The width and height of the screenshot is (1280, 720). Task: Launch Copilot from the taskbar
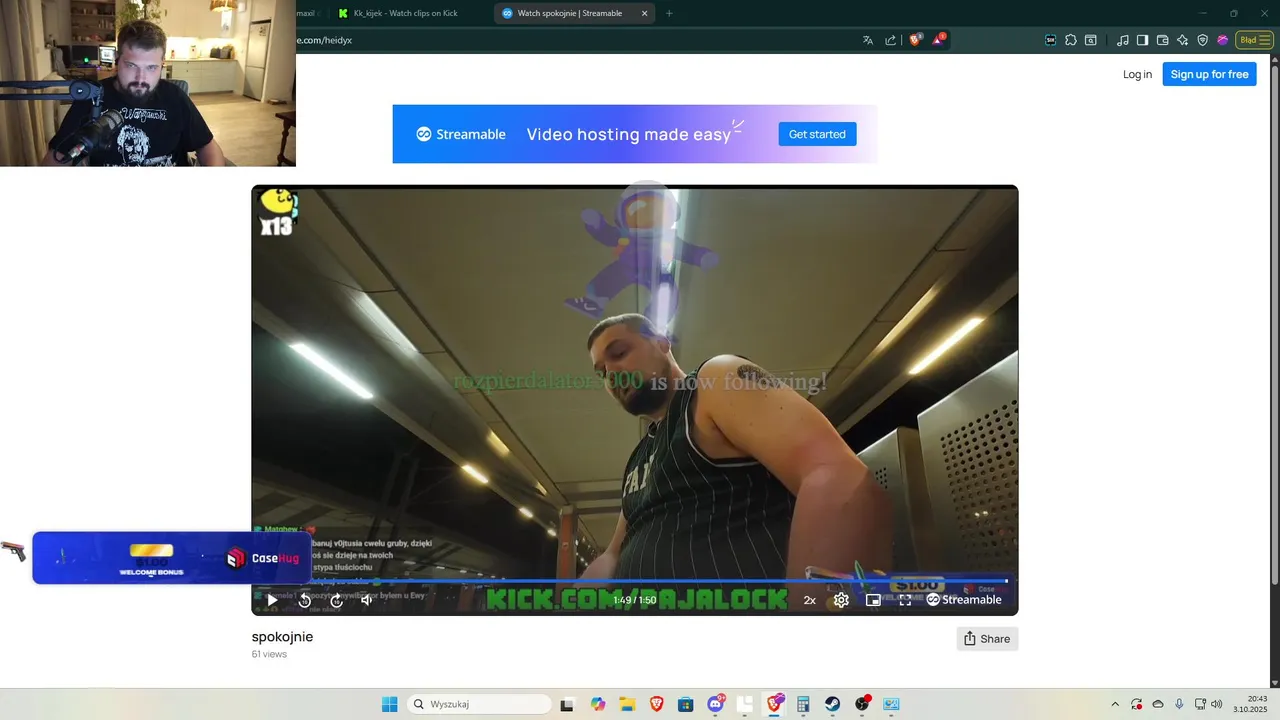pos(598,704)
